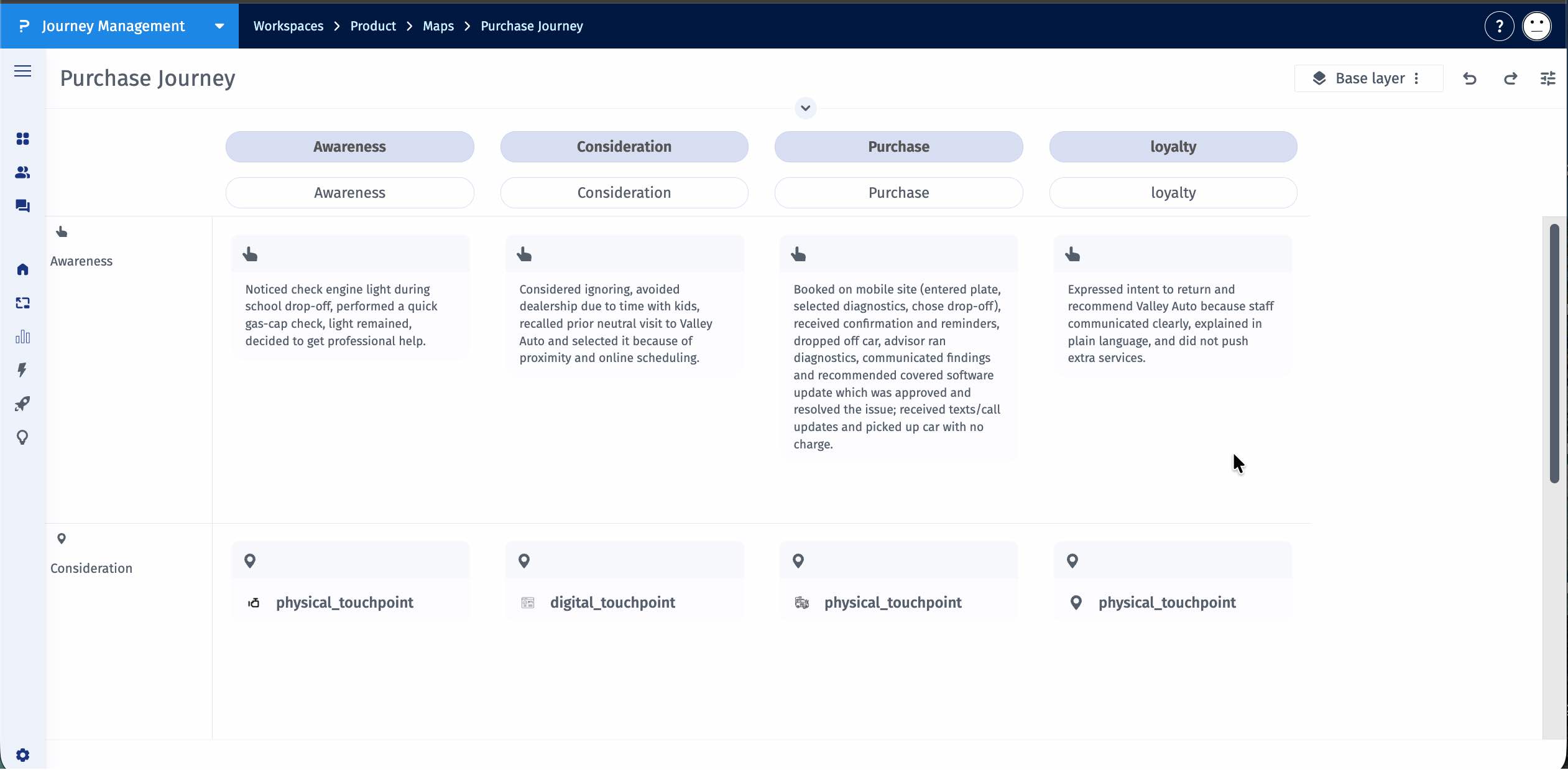Open the help question mark icon
Viewport: 1568px width, 770px height.
click(x=1499, y=26)
